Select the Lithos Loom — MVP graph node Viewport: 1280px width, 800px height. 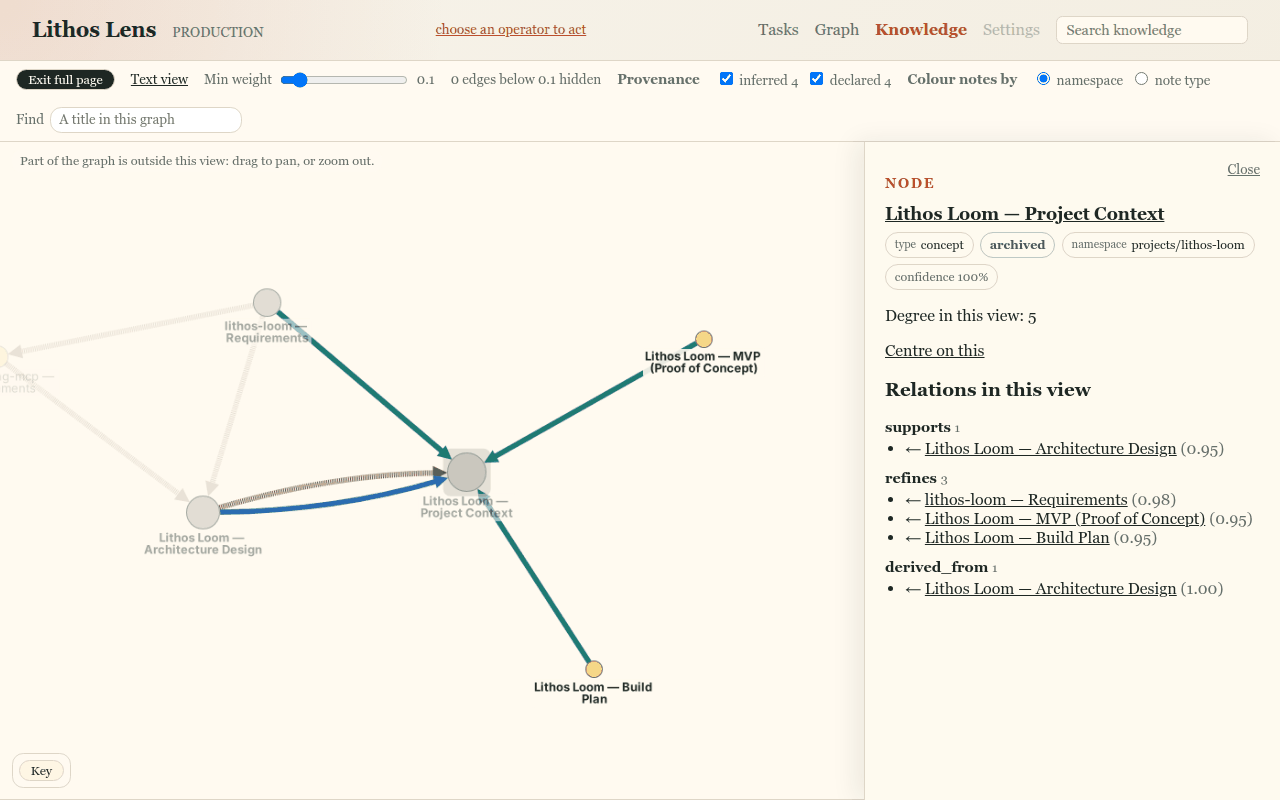click(x=704, y=339)
